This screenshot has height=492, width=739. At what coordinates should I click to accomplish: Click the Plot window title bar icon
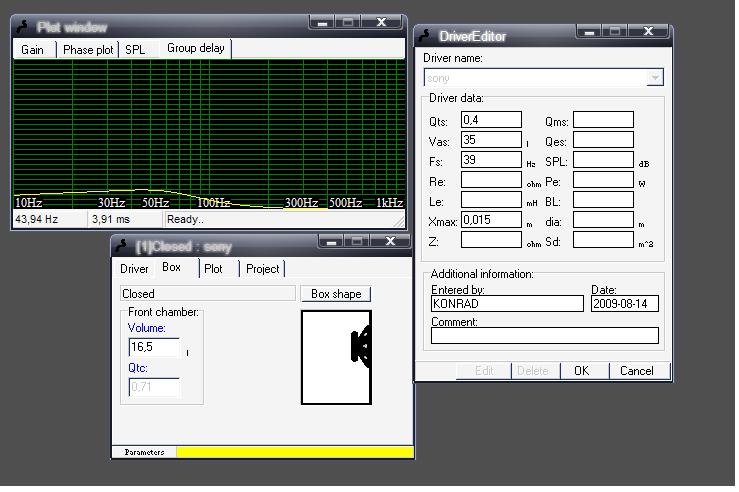(24, 27)
